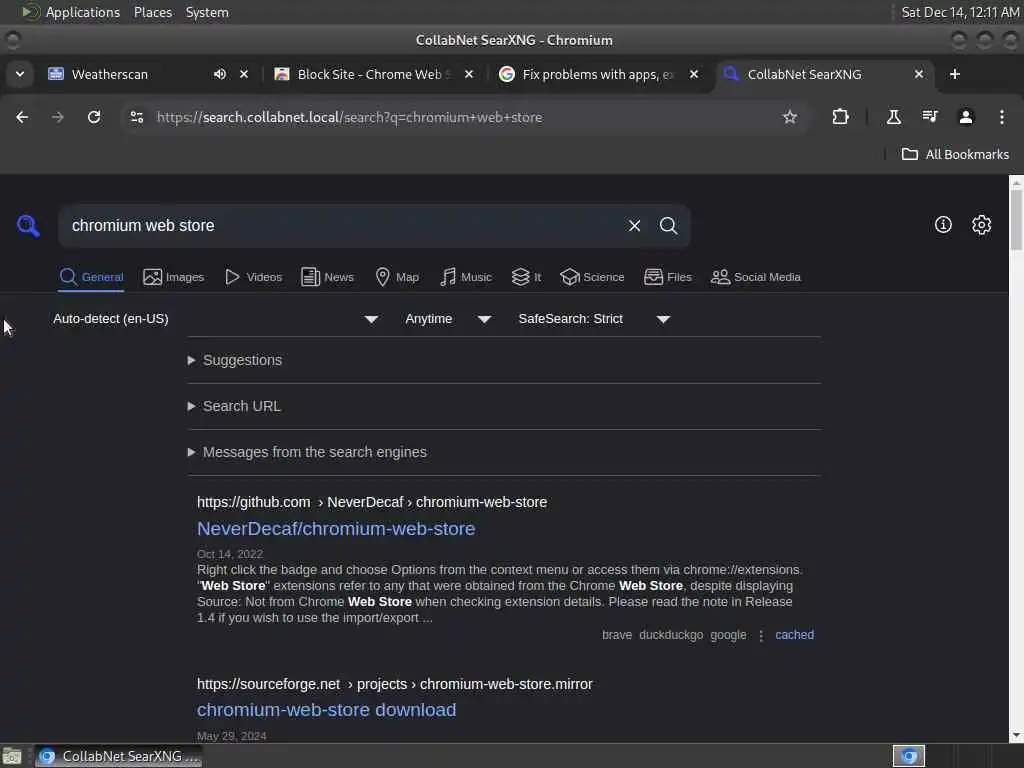
Task: Open the SafeSearch Strict dropdown
Action: tap(594, 319)
